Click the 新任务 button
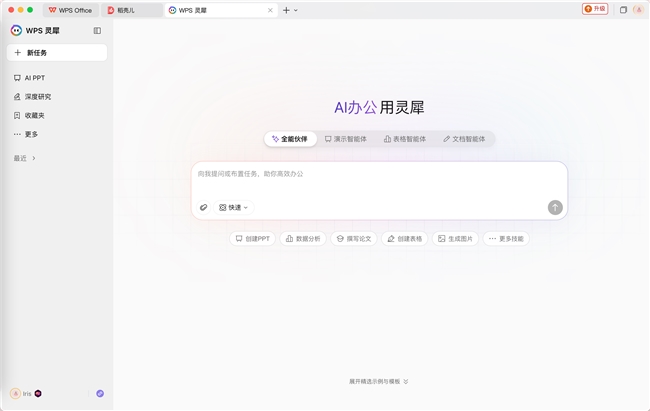The height and width of the screenshot is (411, 650). [x=57, y=53]
